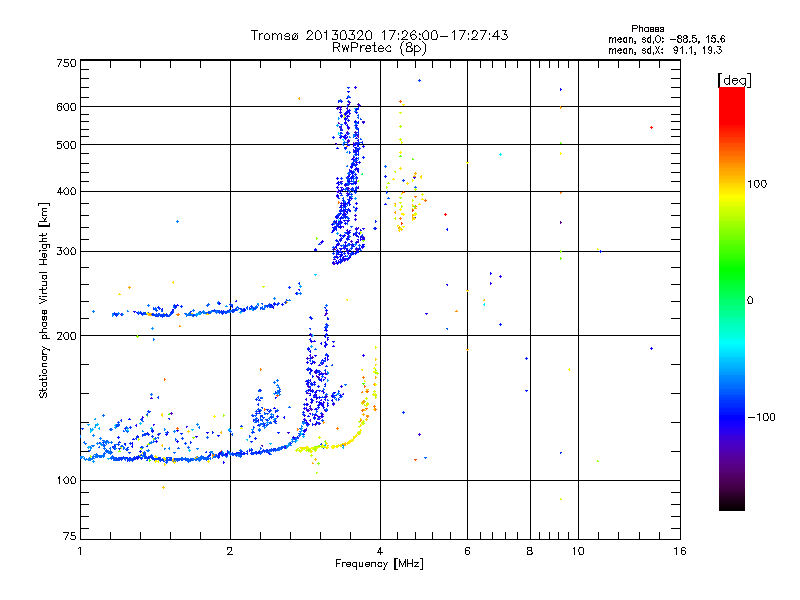Click the colorbar tick label '100'
This screenshot has height=600, width=800.
(757, 184)
